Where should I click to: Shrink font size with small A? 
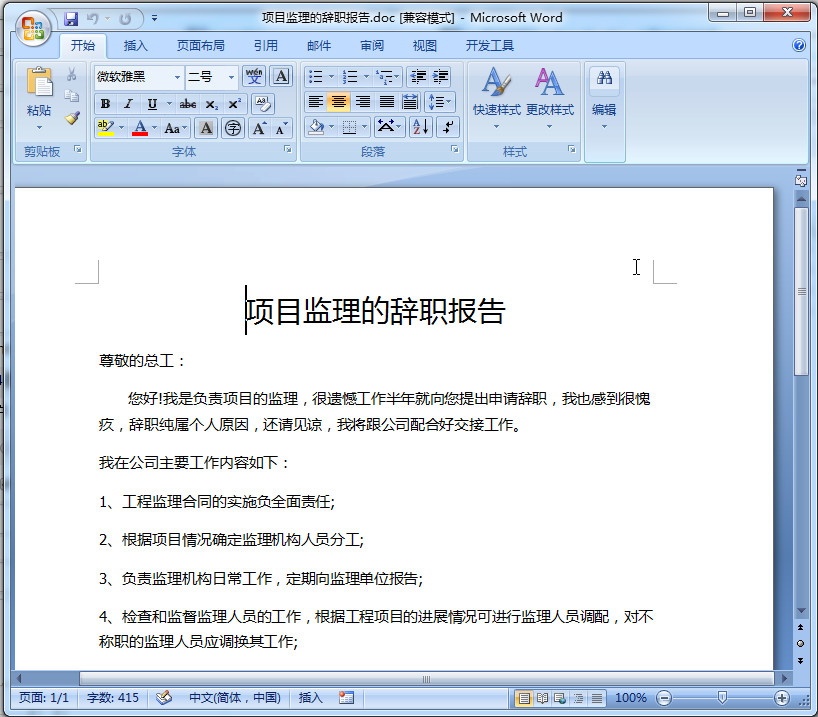pyautogui.click(x=282, y=128)
